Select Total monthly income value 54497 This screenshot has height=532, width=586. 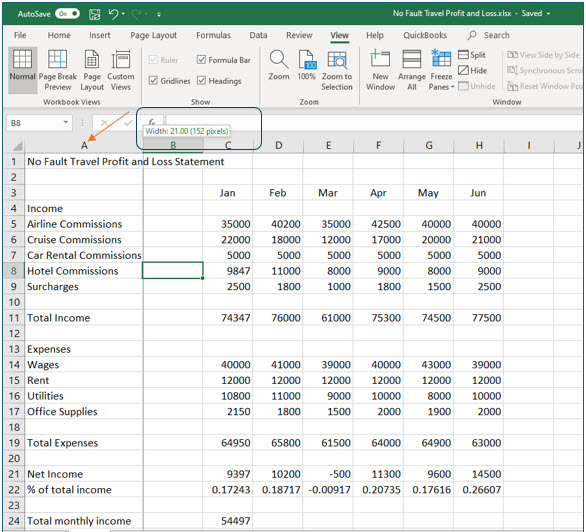(228, 521)
